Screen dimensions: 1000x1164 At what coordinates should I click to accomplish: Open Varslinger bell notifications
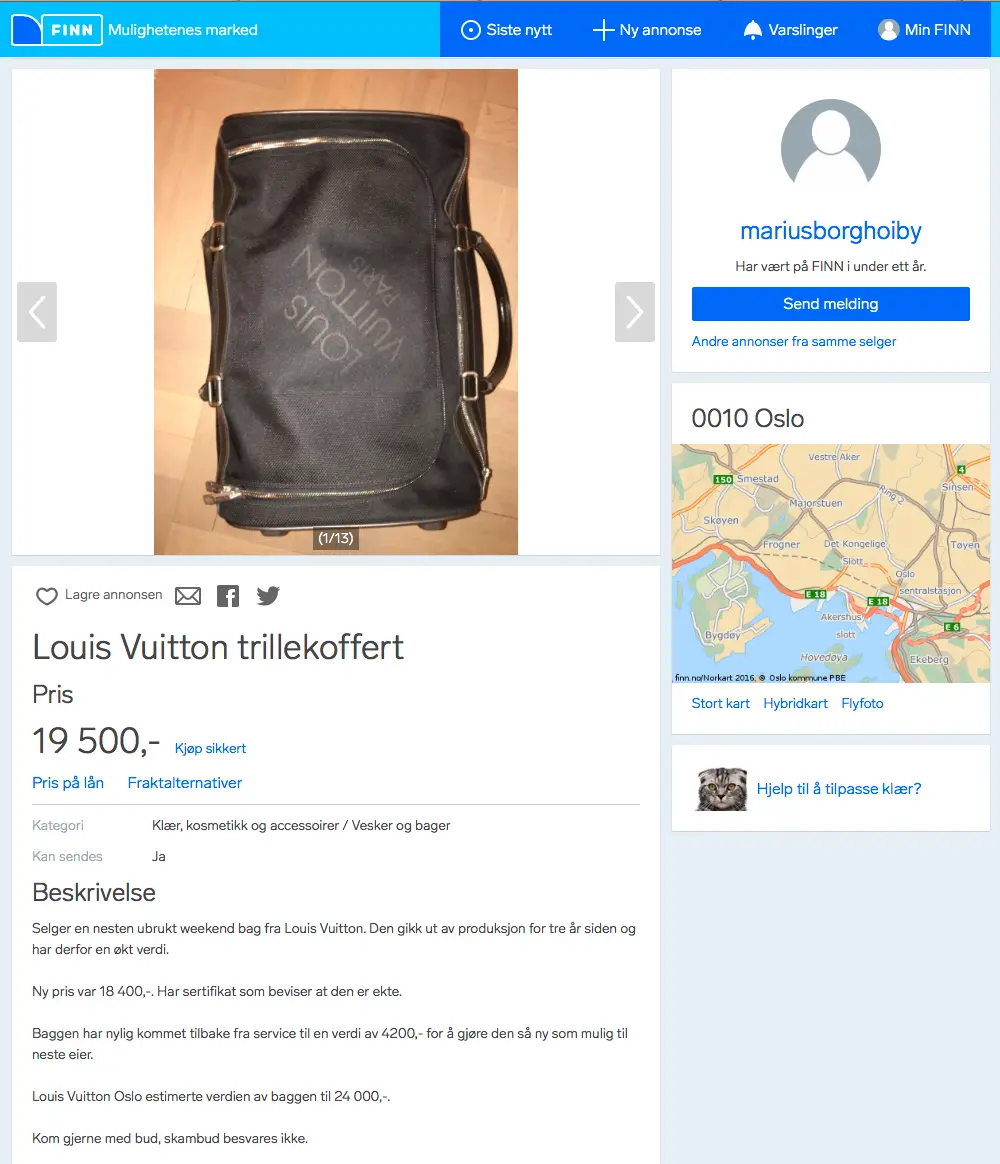[790, 30]
